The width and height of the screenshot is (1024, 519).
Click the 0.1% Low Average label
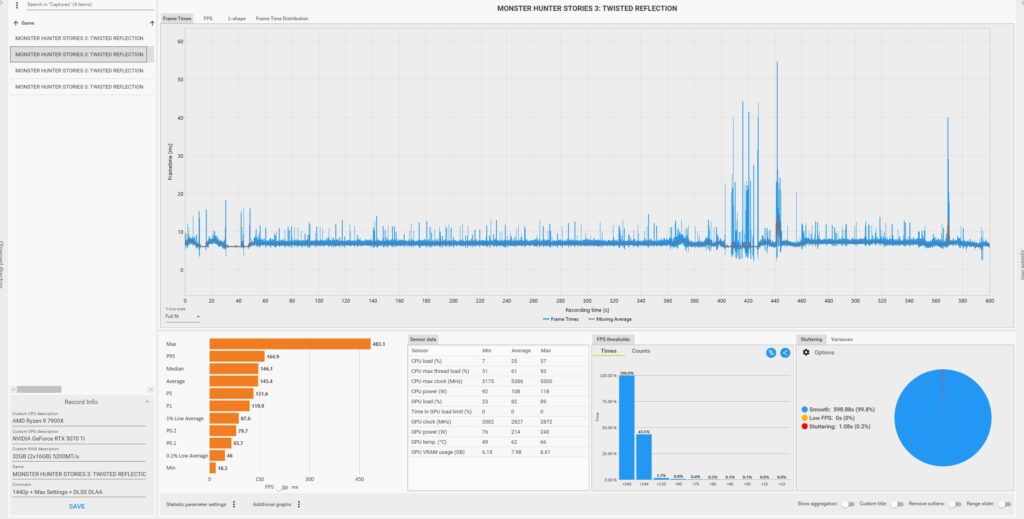pyautogui.click(x=186, y=456)
